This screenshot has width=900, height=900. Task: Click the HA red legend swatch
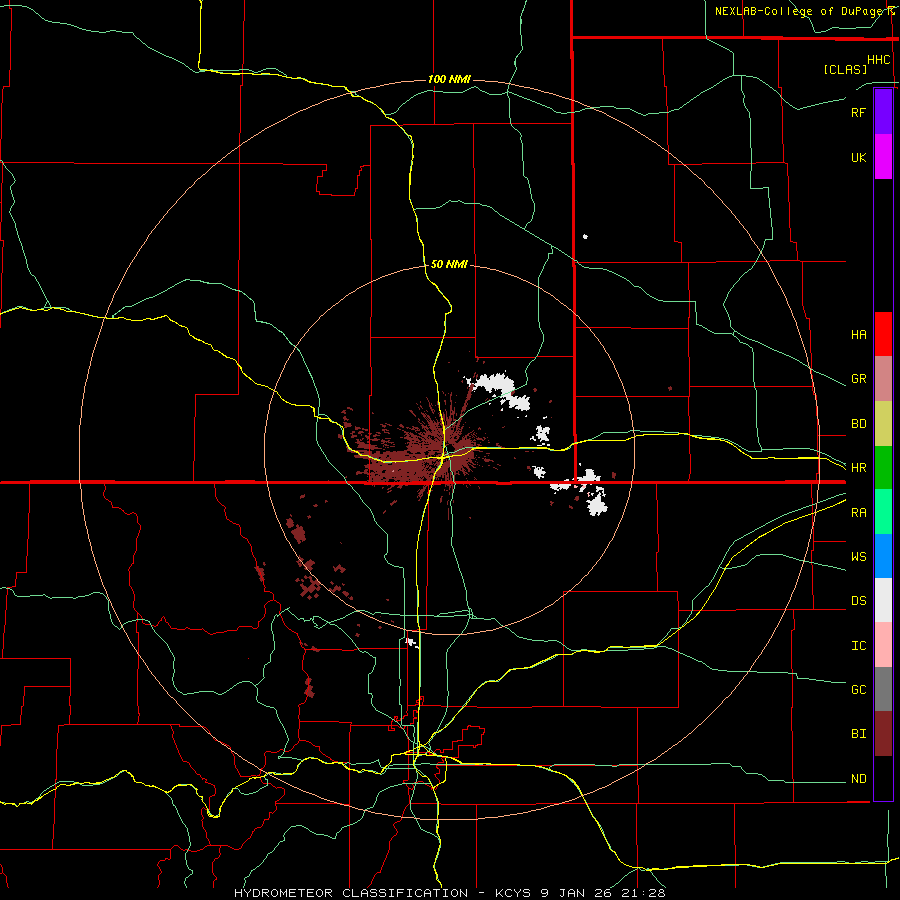(x=883, y=334)
